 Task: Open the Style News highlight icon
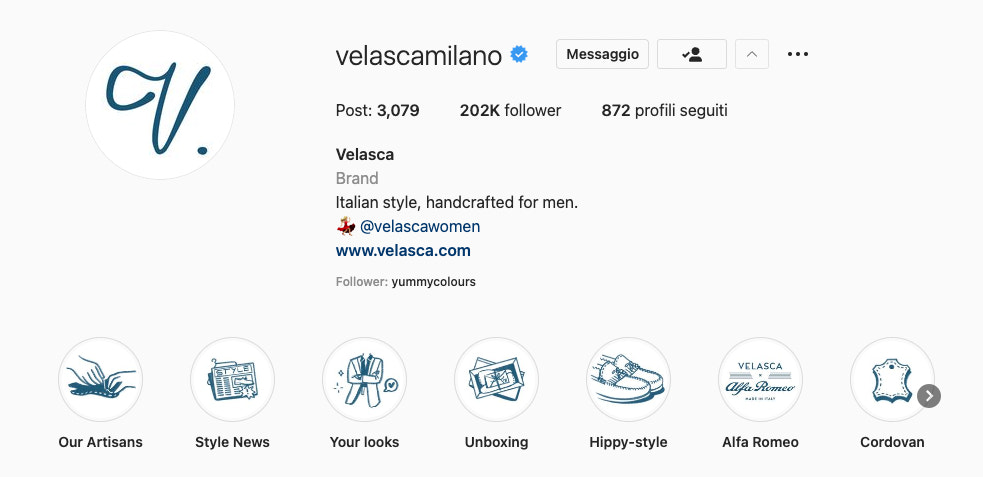coord(232,380)
